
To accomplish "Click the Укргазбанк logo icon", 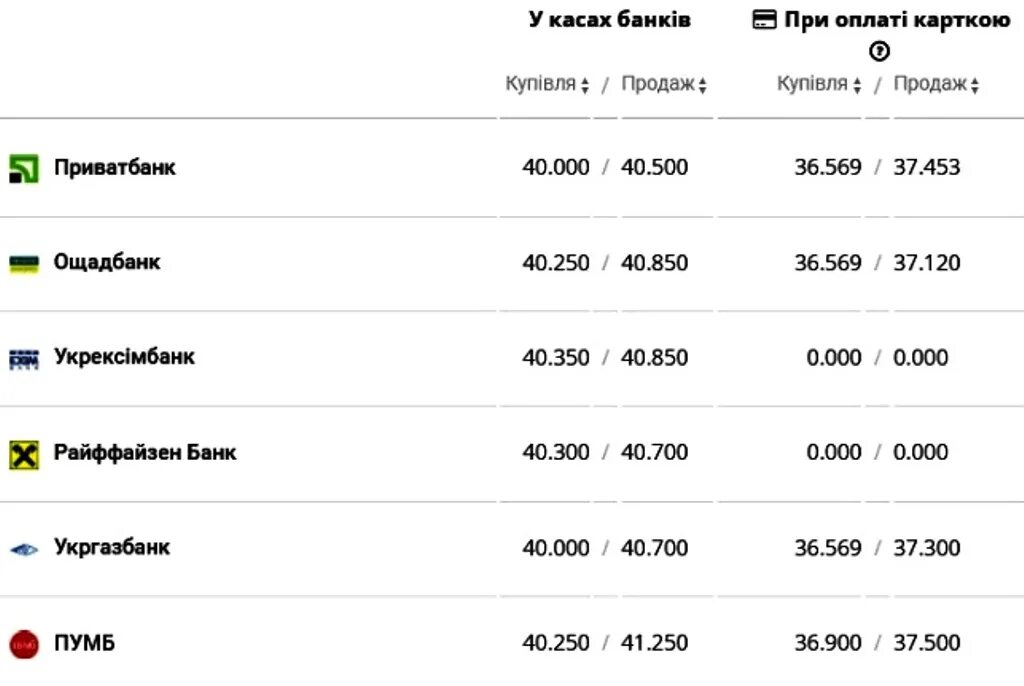I will click(x=24, y=548).
